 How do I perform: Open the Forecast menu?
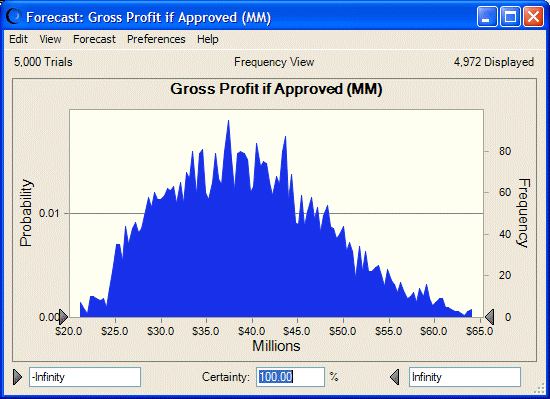tap(94, 39)
